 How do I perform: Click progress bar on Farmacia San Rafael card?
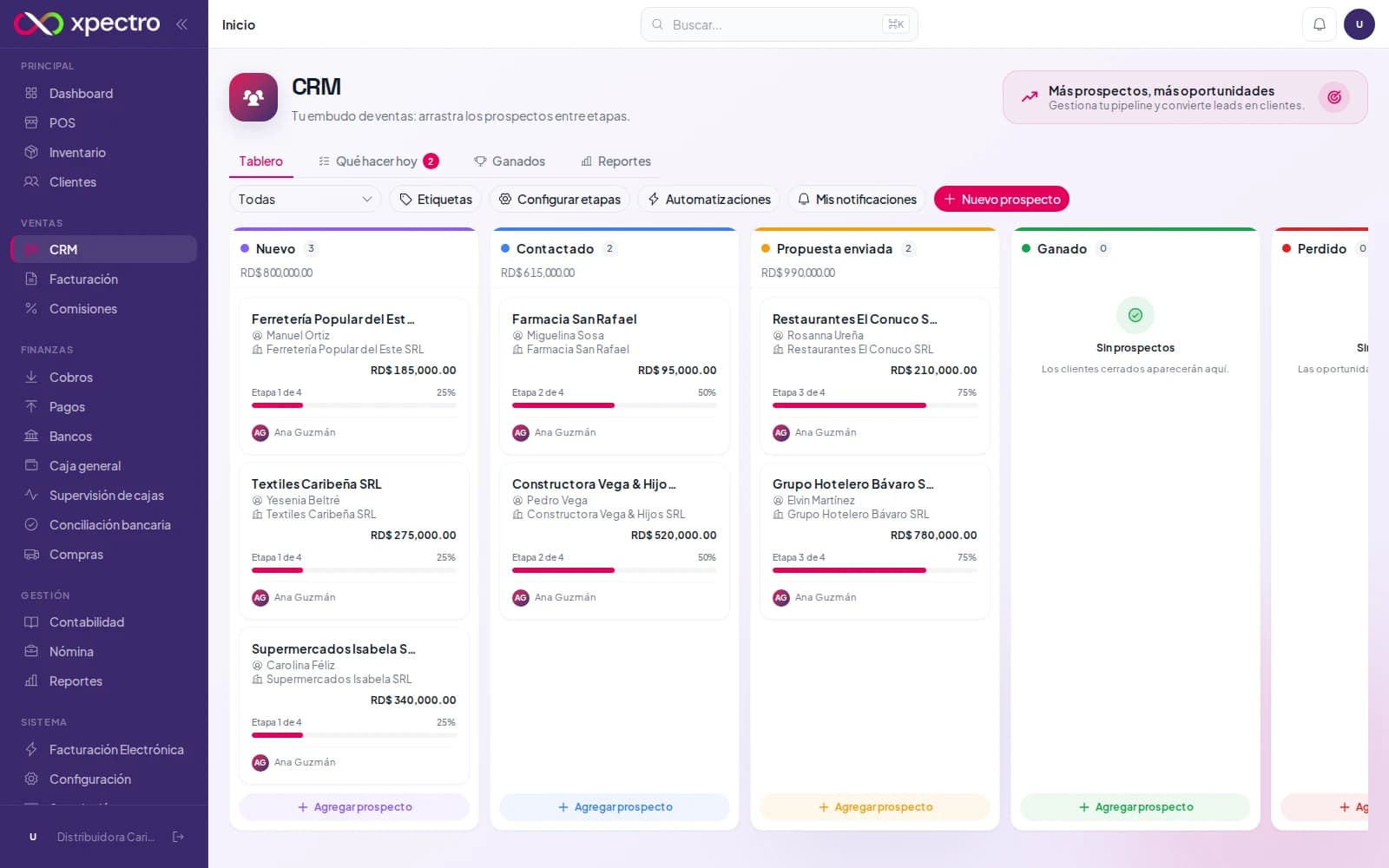point(615,405)
